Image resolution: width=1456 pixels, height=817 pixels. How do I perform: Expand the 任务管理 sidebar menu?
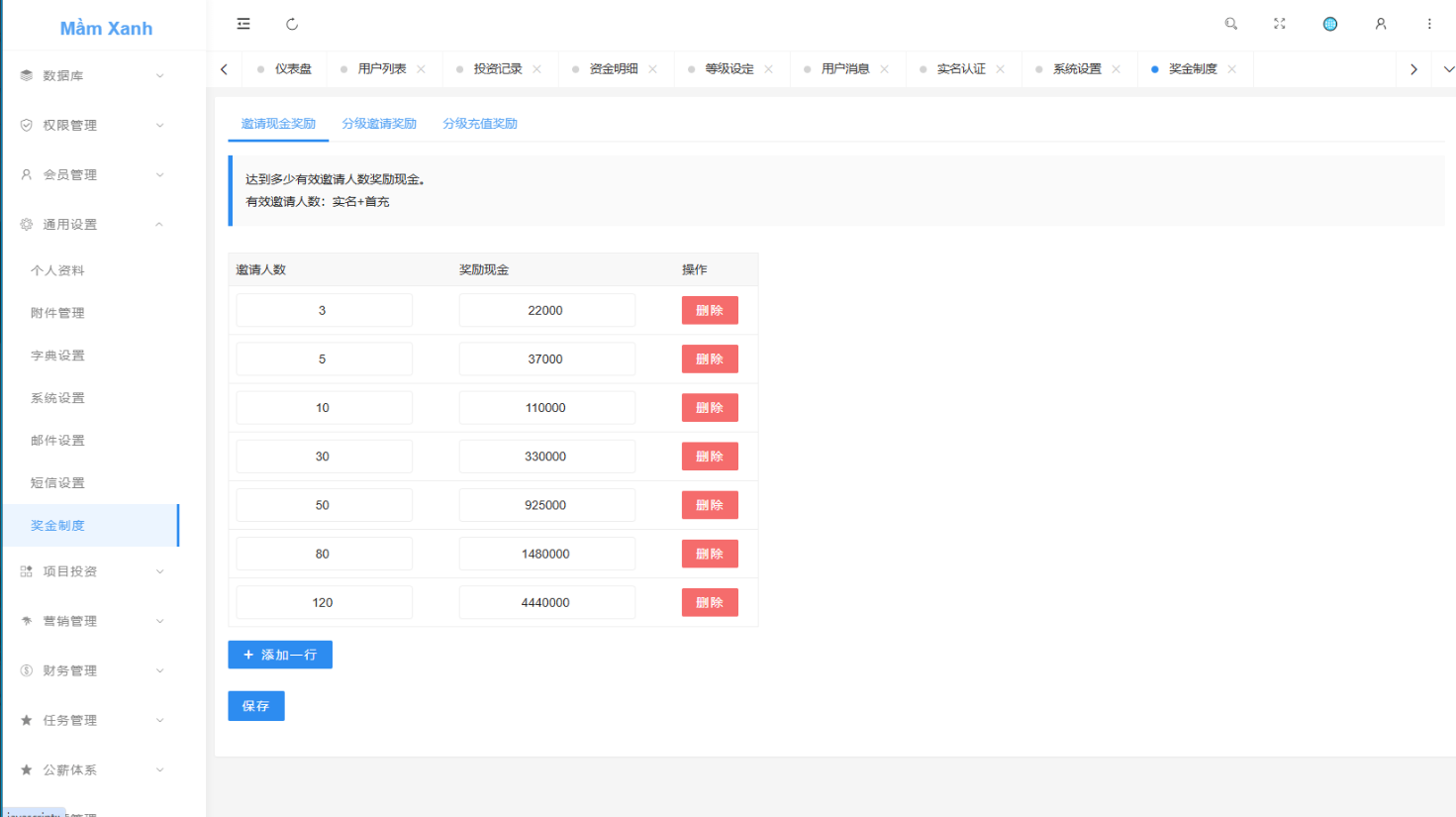(x=91, y=720)
